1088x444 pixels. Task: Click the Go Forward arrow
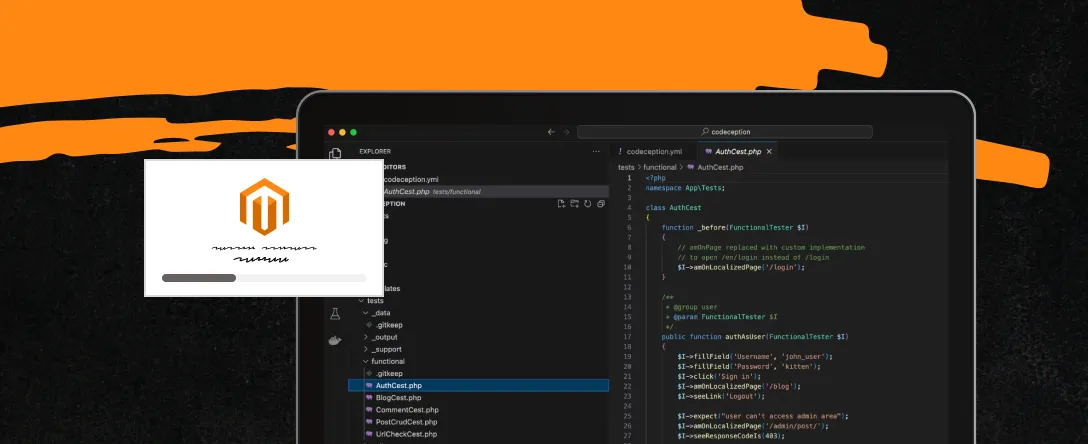pyautogui.click(x=566, y=131)
